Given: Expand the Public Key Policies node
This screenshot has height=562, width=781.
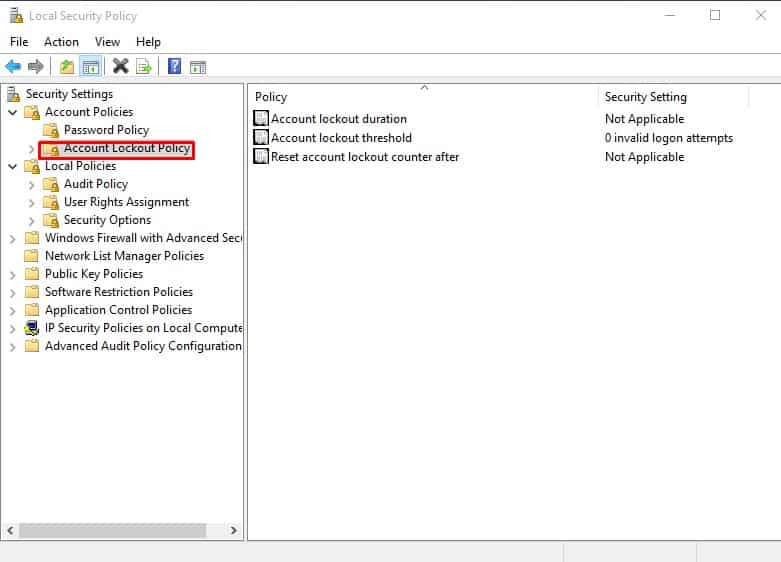Looking at the screenshot, I should [x=13, y=275].
